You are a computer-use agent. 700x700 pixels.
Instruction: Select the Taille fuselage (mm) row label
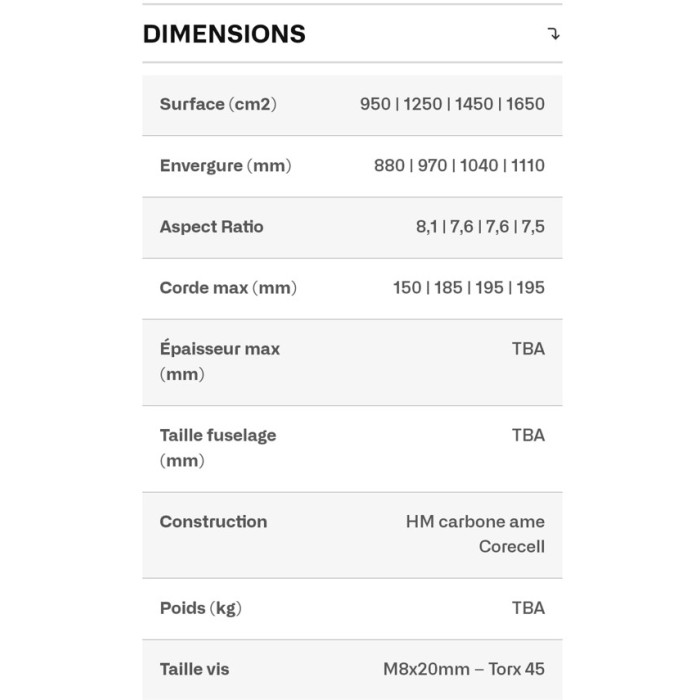[x=218, y=447]
